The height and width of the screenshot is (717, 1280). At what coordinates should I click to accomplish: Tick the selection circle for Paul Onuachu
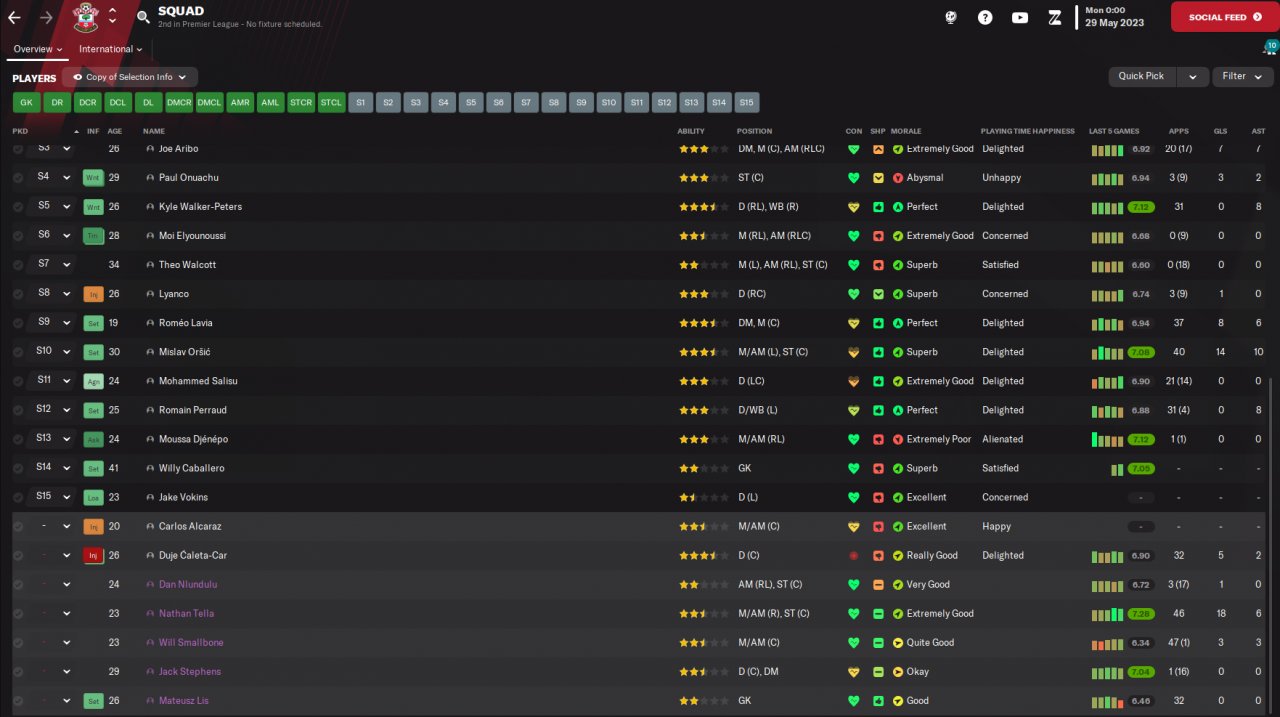[x=18, y=178]
